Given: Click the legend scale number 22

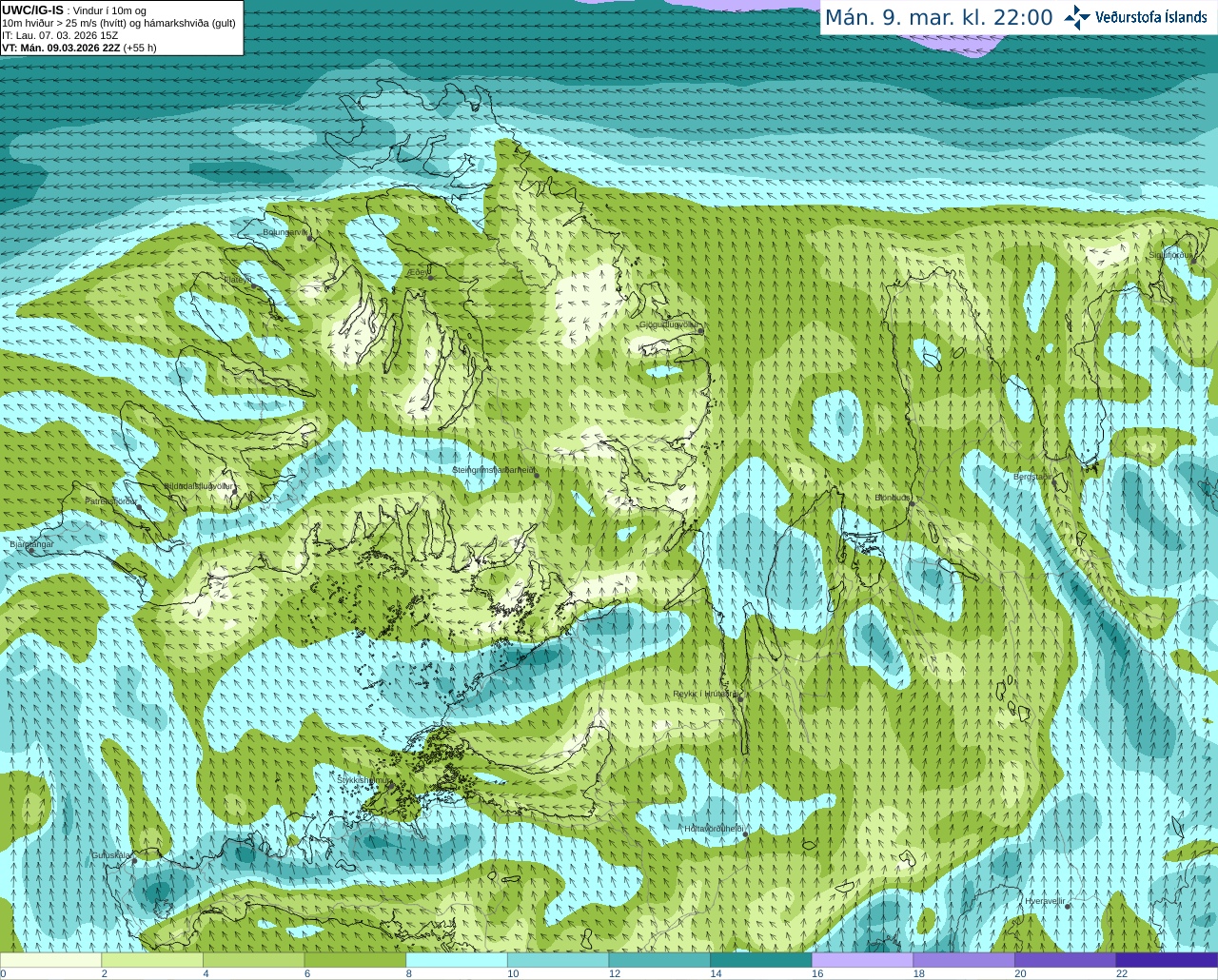Looking at the screenshot, I should [x=1122, y=973].
